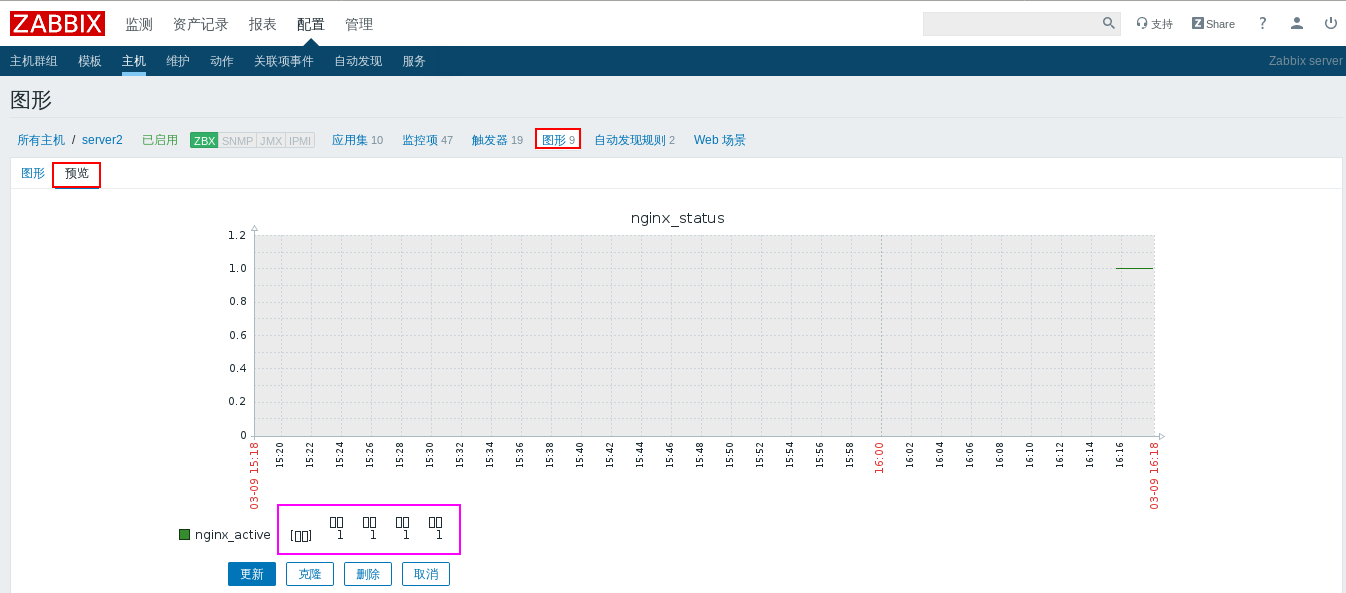The height and width of the screenshot is (593, 1346).
Task: Open the 支持 support link
Action: click(x=1155, y=24)
